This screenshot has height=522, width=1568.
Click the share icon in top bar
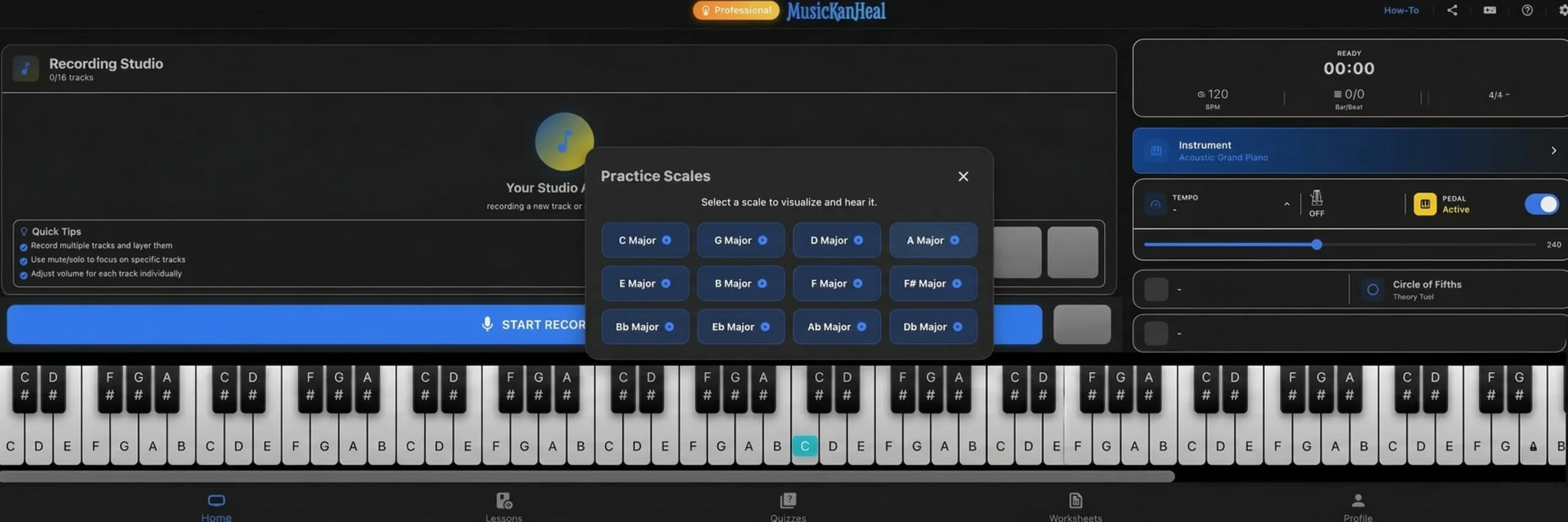pos(1452,10)
